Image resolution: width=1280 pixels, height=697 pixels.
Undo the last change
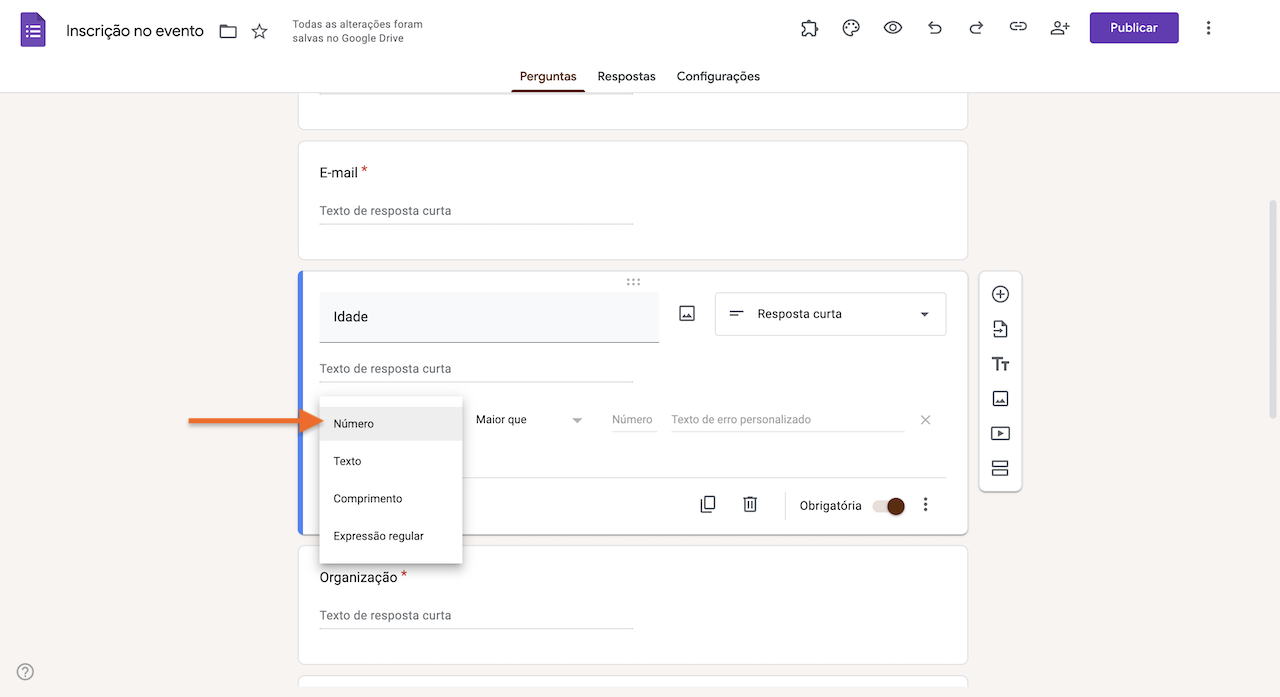click(934, 27)
